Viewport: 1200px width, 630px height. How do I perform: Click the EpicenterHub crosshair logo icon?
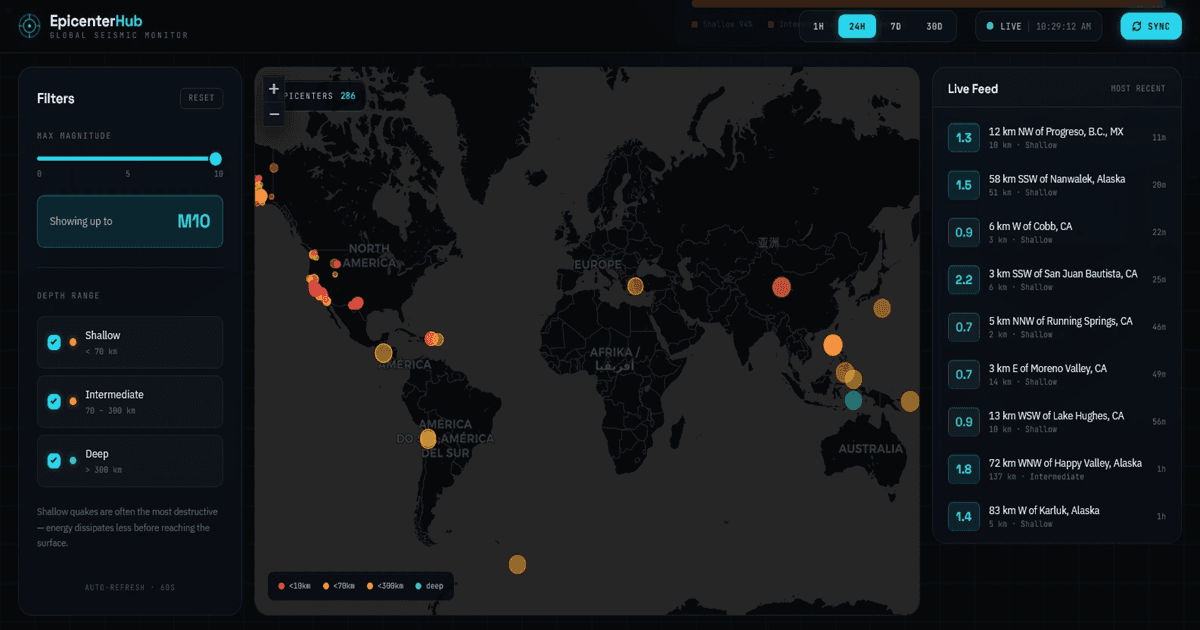pos(31,26)
